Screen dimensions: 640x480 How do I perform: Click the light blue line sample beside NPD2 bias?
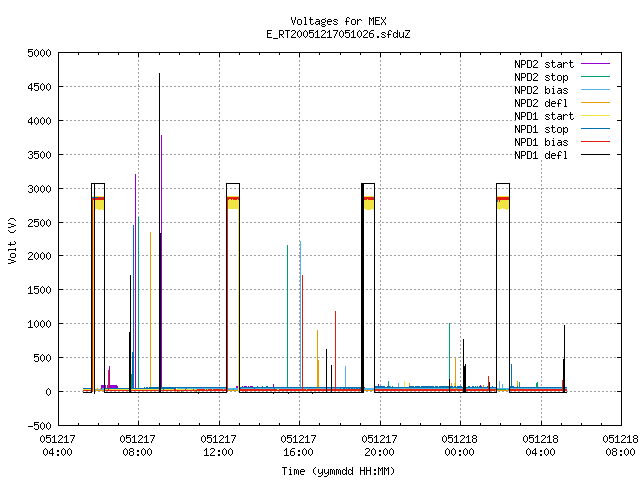596,90
